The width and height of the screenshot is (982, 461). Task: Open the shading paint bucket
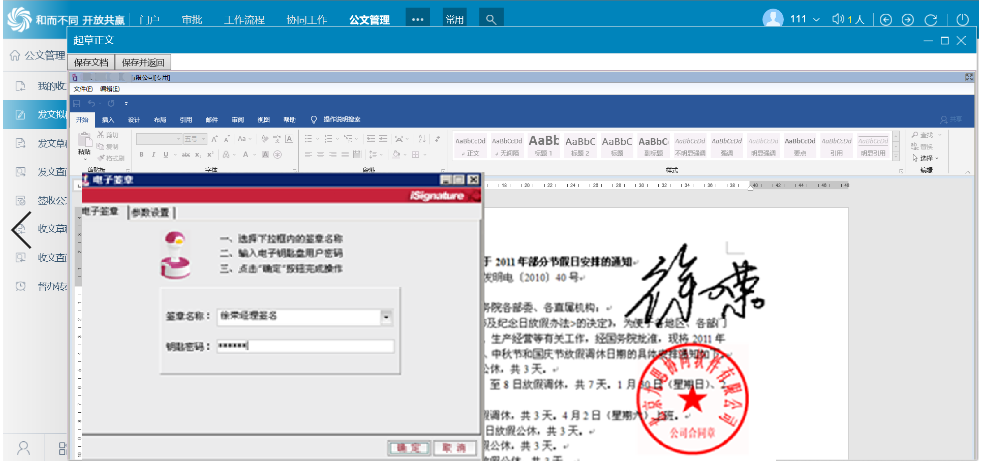397,155
